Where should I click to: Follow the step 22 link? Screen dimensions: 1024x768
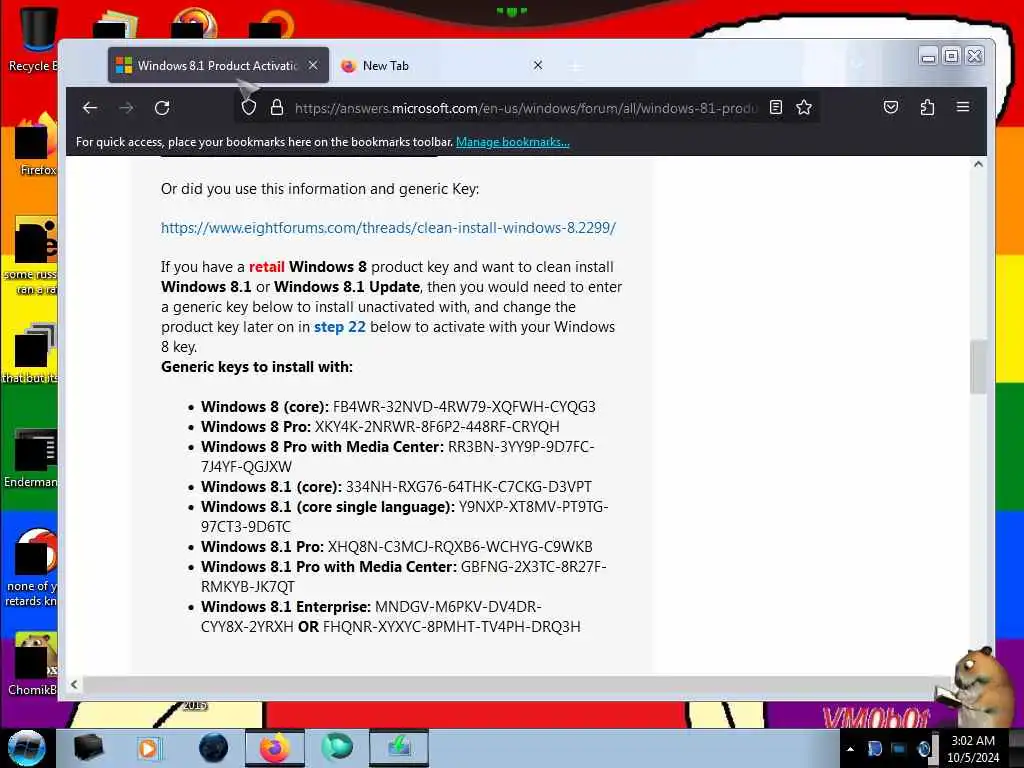click(340, 327)
